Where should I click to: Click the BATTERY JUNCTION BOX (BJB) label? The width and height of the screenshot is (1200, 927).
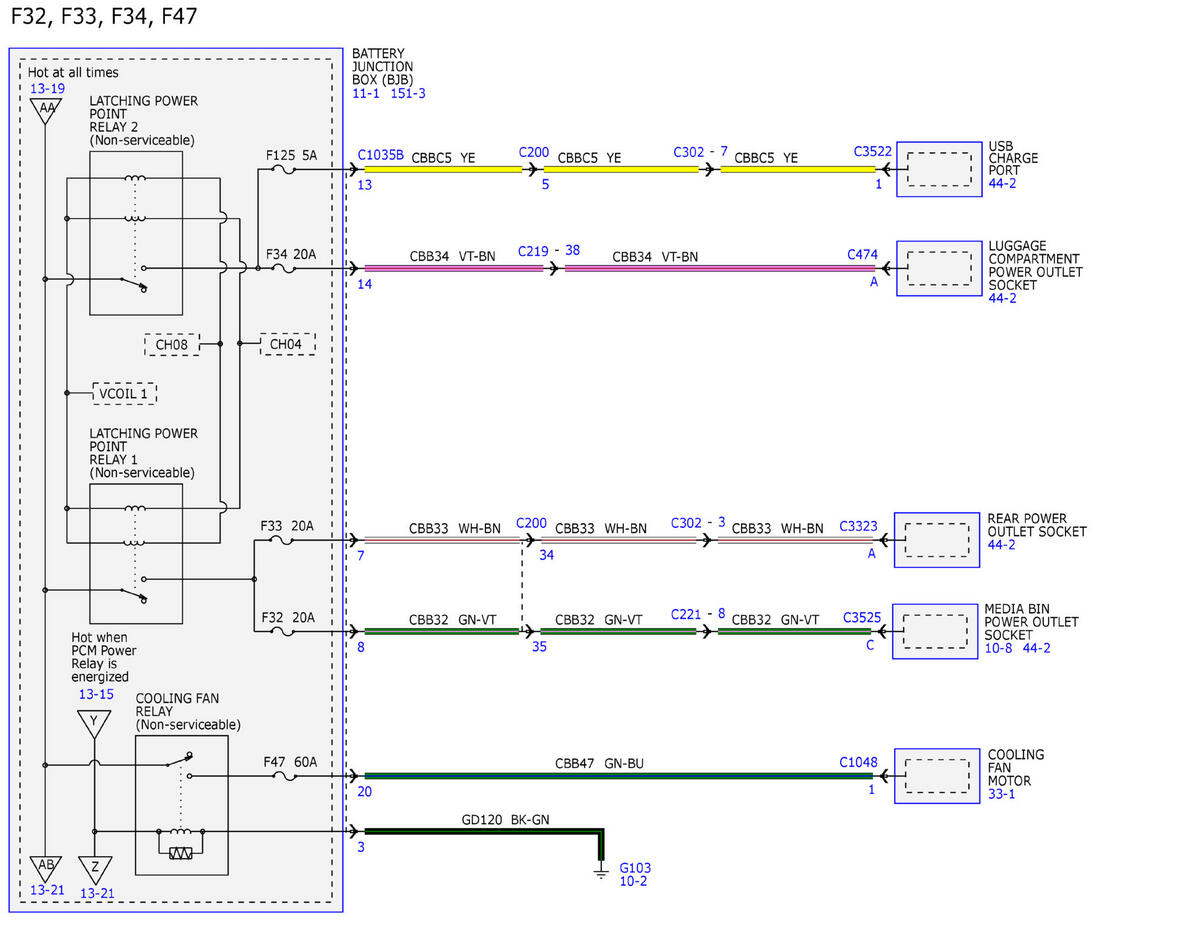pyautogui.click(x=383, y=66)
